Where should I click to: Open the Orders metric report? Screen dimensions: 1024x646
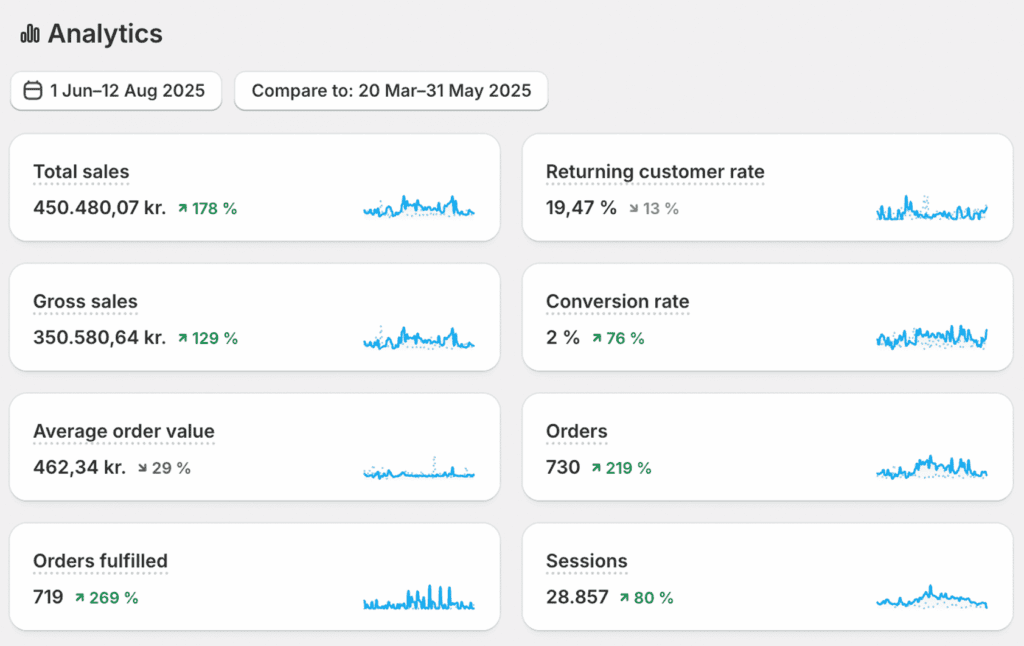(x=576, y=432)
